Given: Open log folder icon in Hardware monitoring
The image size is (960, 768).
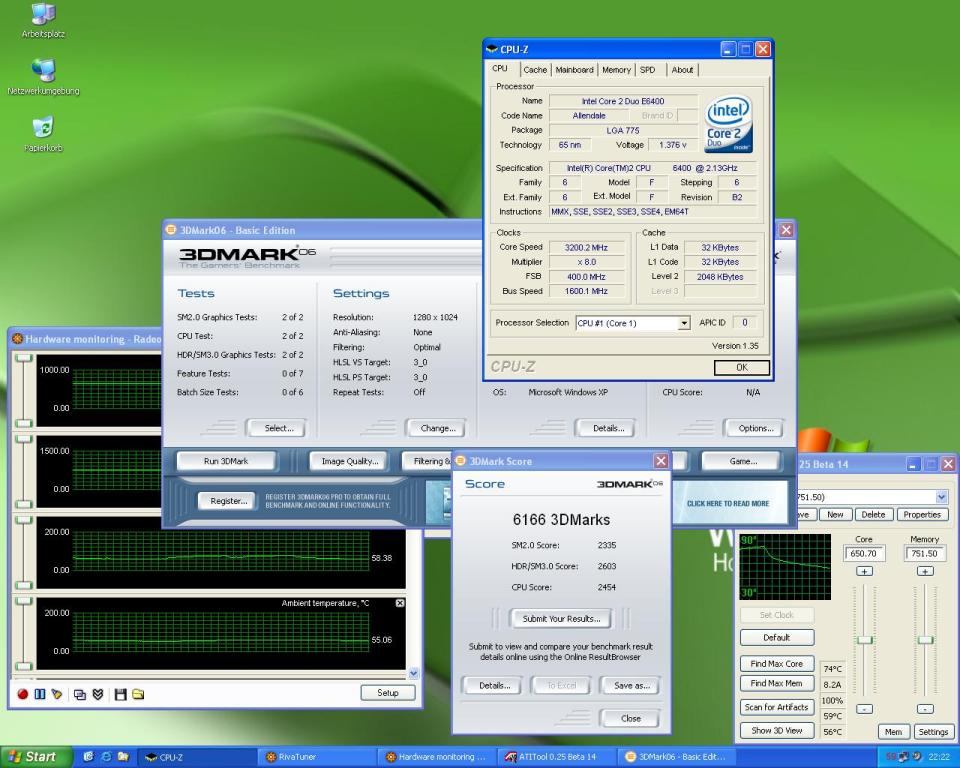Looking at the screenshot, I should [138, 694].
